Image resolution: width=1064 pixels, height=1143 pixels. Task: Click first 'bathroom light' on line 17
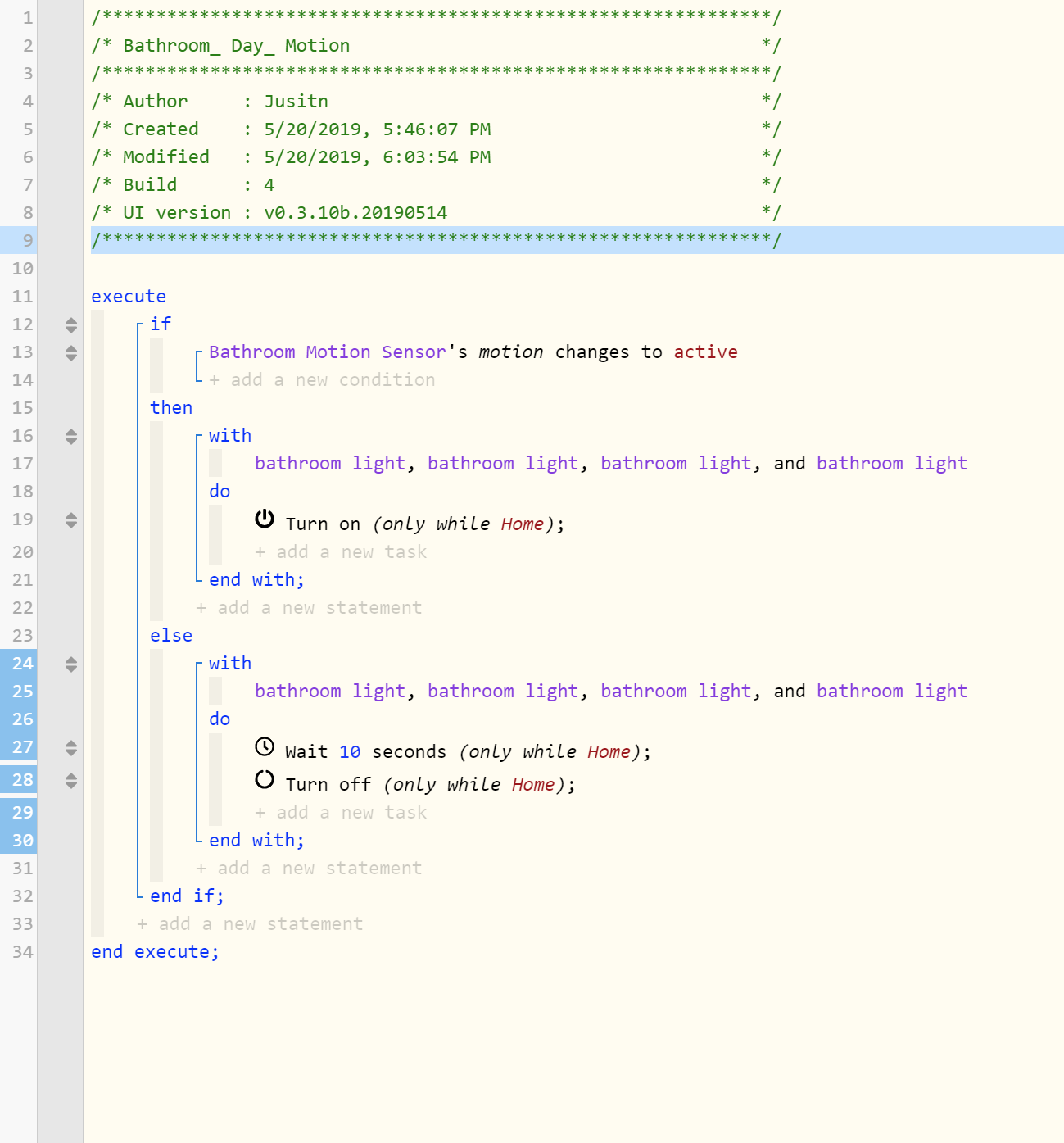[330, 463]
